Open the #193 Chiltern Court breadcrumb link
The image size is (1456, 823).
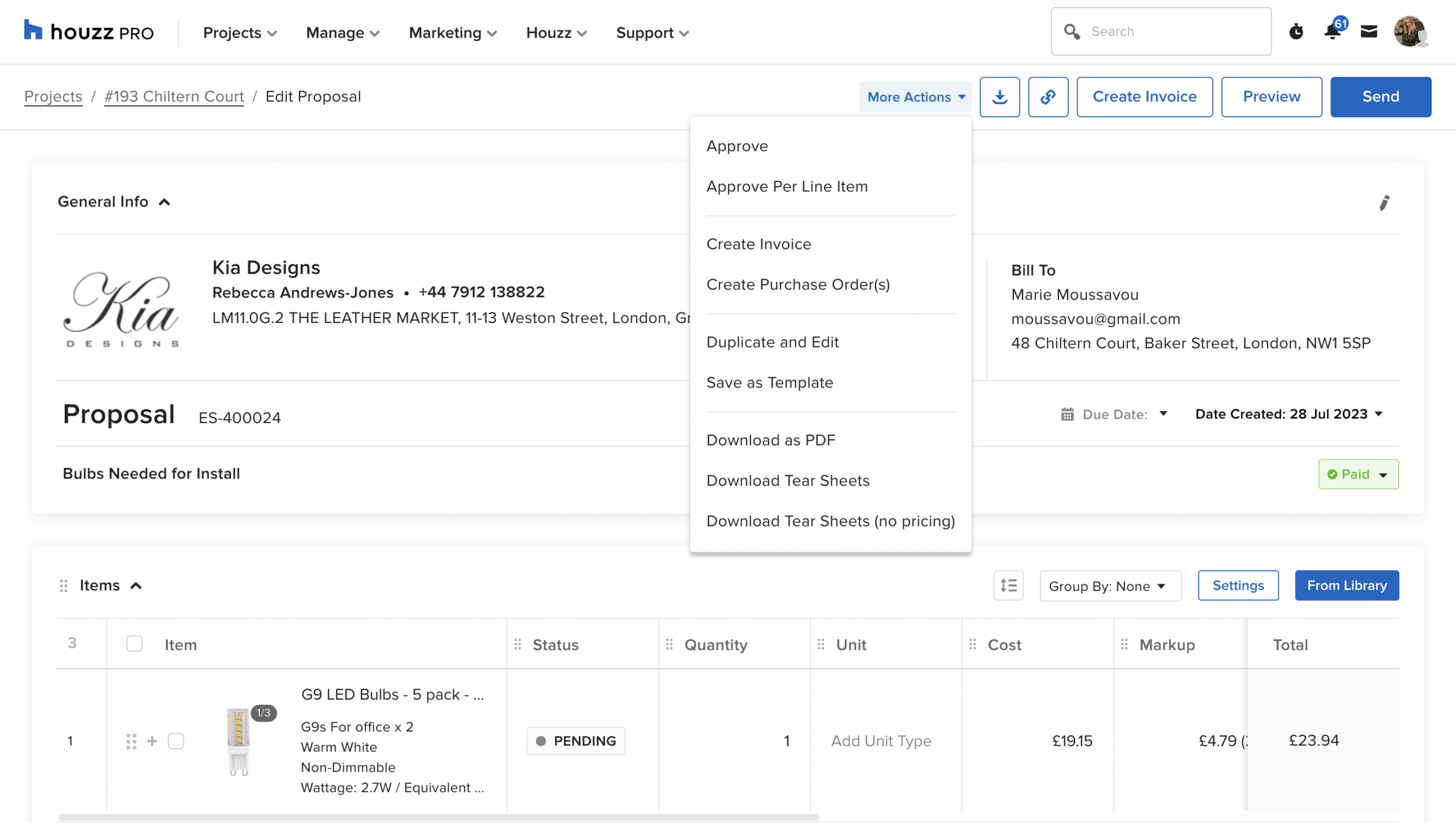point(174,97)
